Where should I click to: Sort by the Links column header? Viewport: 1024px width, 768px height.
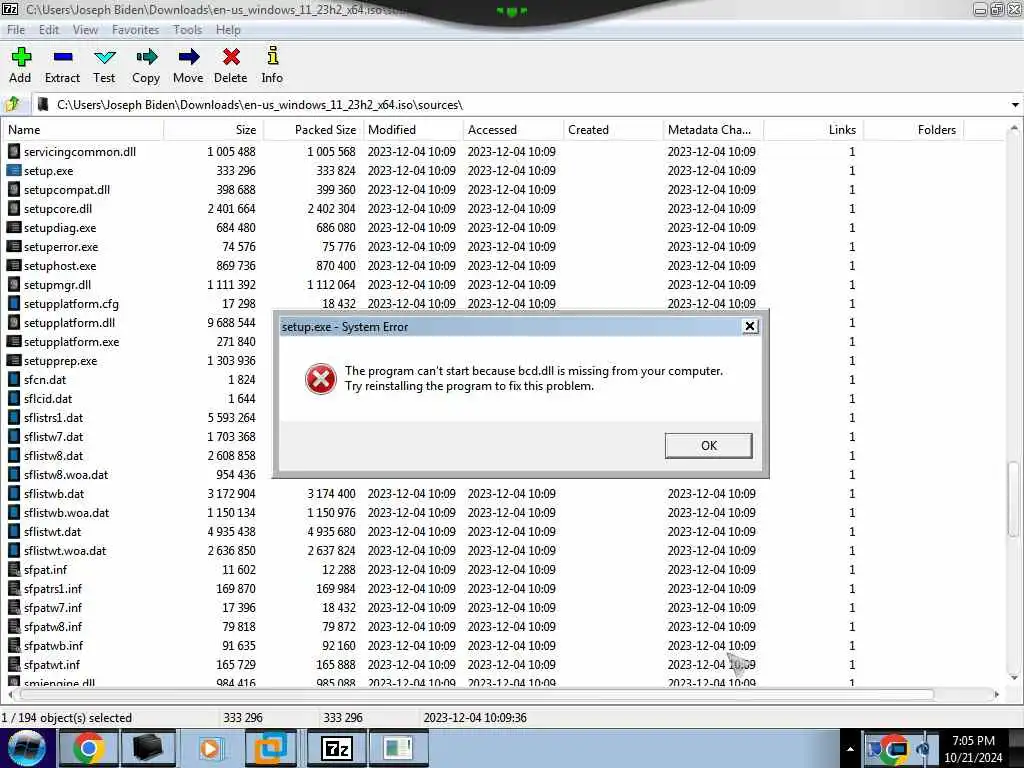pyautogui.click(x=813, y=129)
